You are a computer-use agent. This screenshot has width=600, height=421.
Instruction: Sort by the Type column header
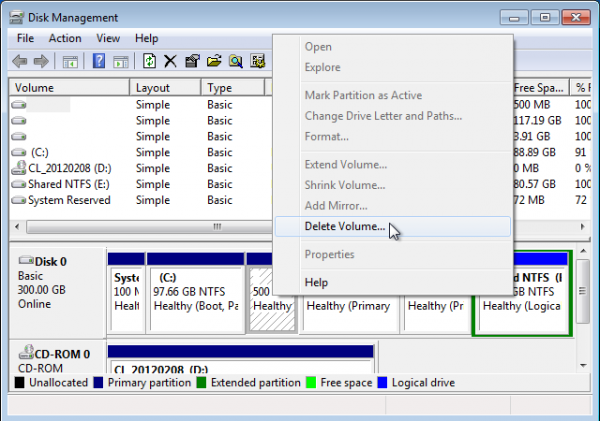[233, 88]
